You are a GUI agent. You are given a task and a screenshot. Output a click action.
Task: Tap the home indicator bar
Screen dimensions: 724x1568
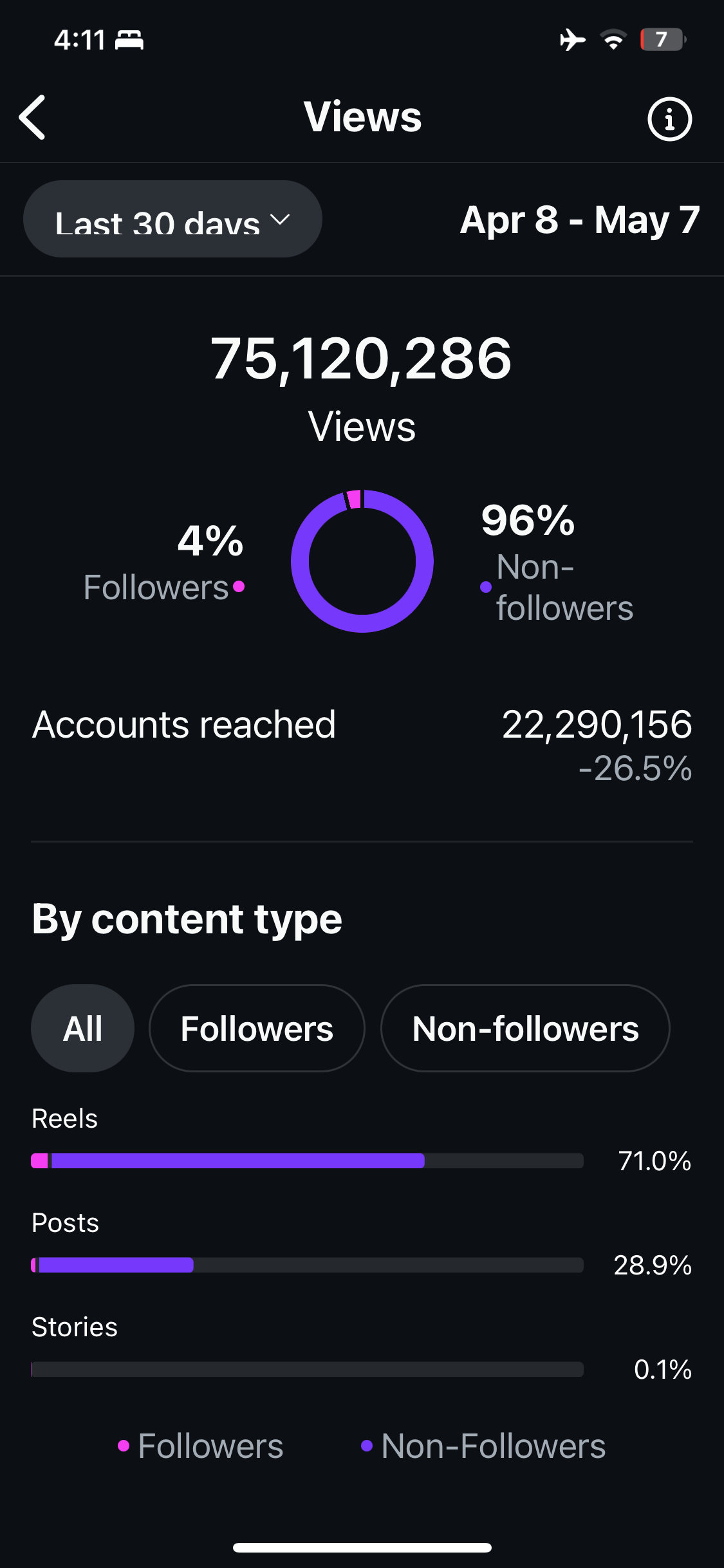pyautogui.click(x=362, y=1547)
